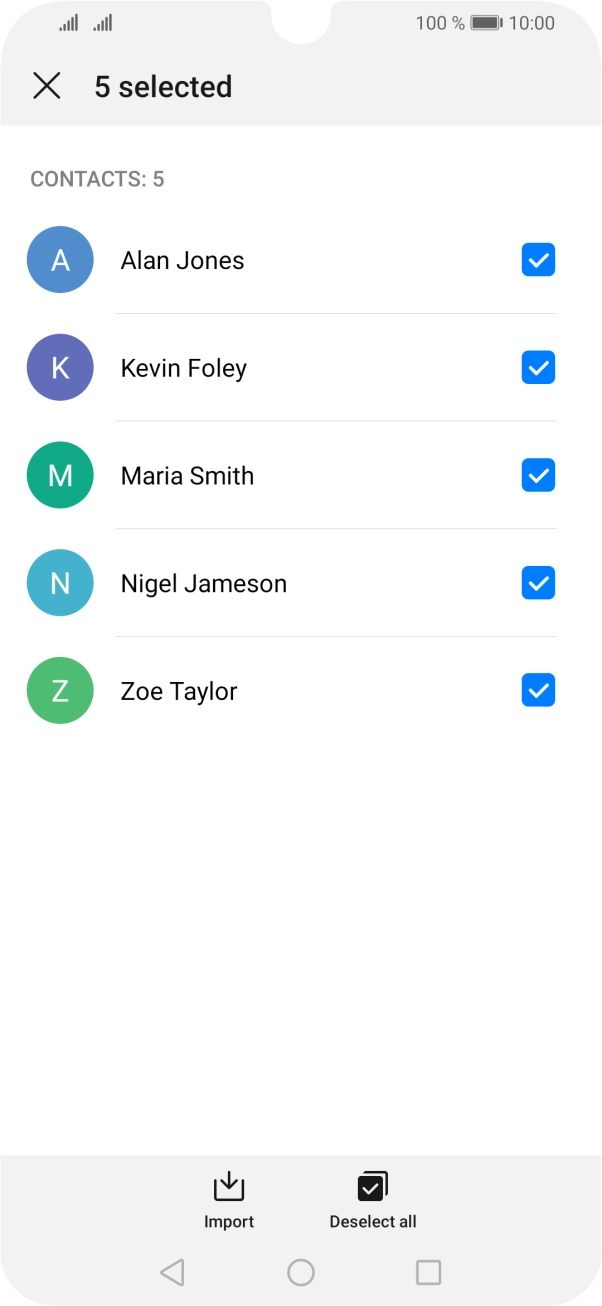Screen dimensions: 602x1306
Task: Select the Maria Smith contact name
Action: point(187,476)
